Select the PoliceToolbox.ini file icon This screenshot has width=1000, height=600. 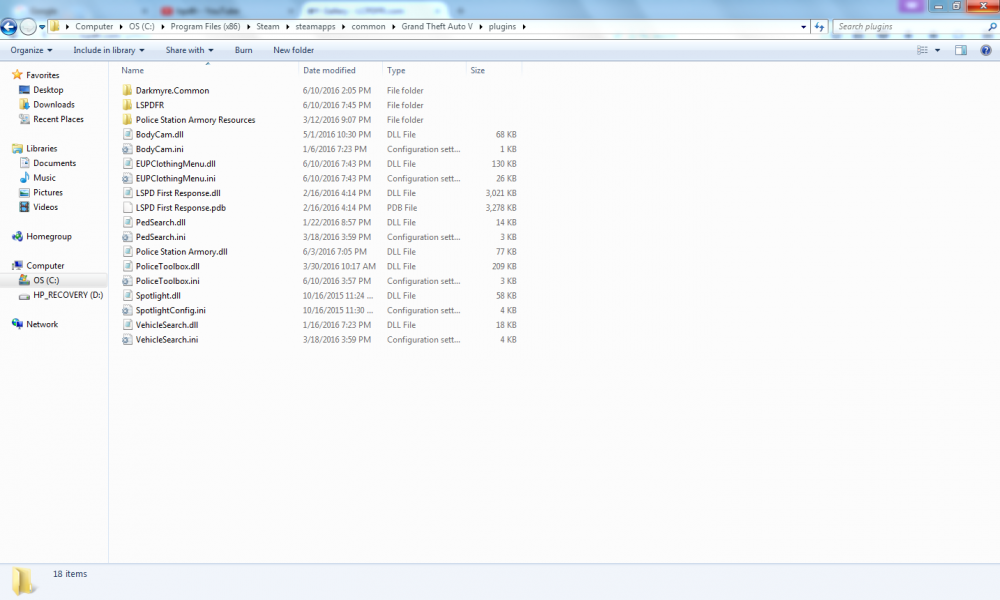[x=127, y=281]
